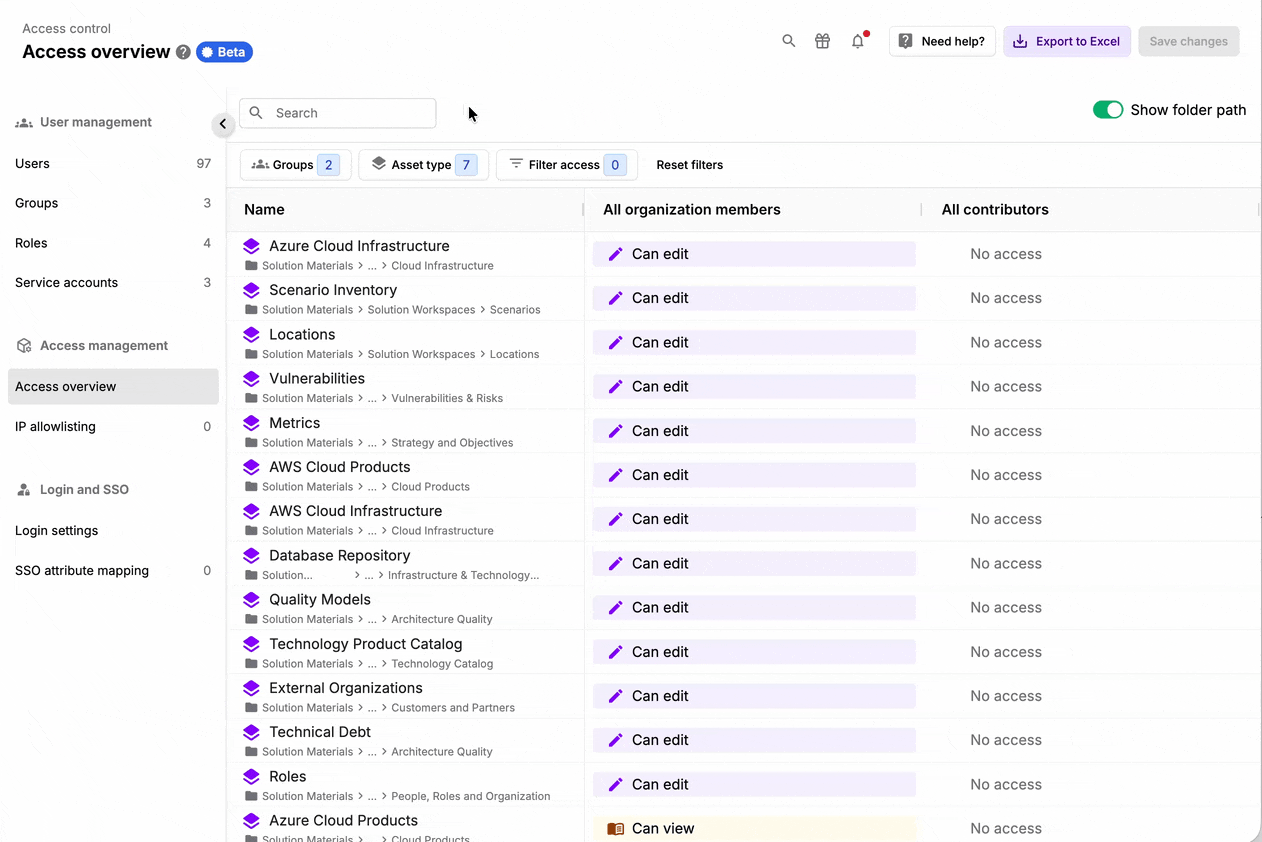
Task: Select the purple asset icon beside Vulnerabilities
Action: pos(250,378)
